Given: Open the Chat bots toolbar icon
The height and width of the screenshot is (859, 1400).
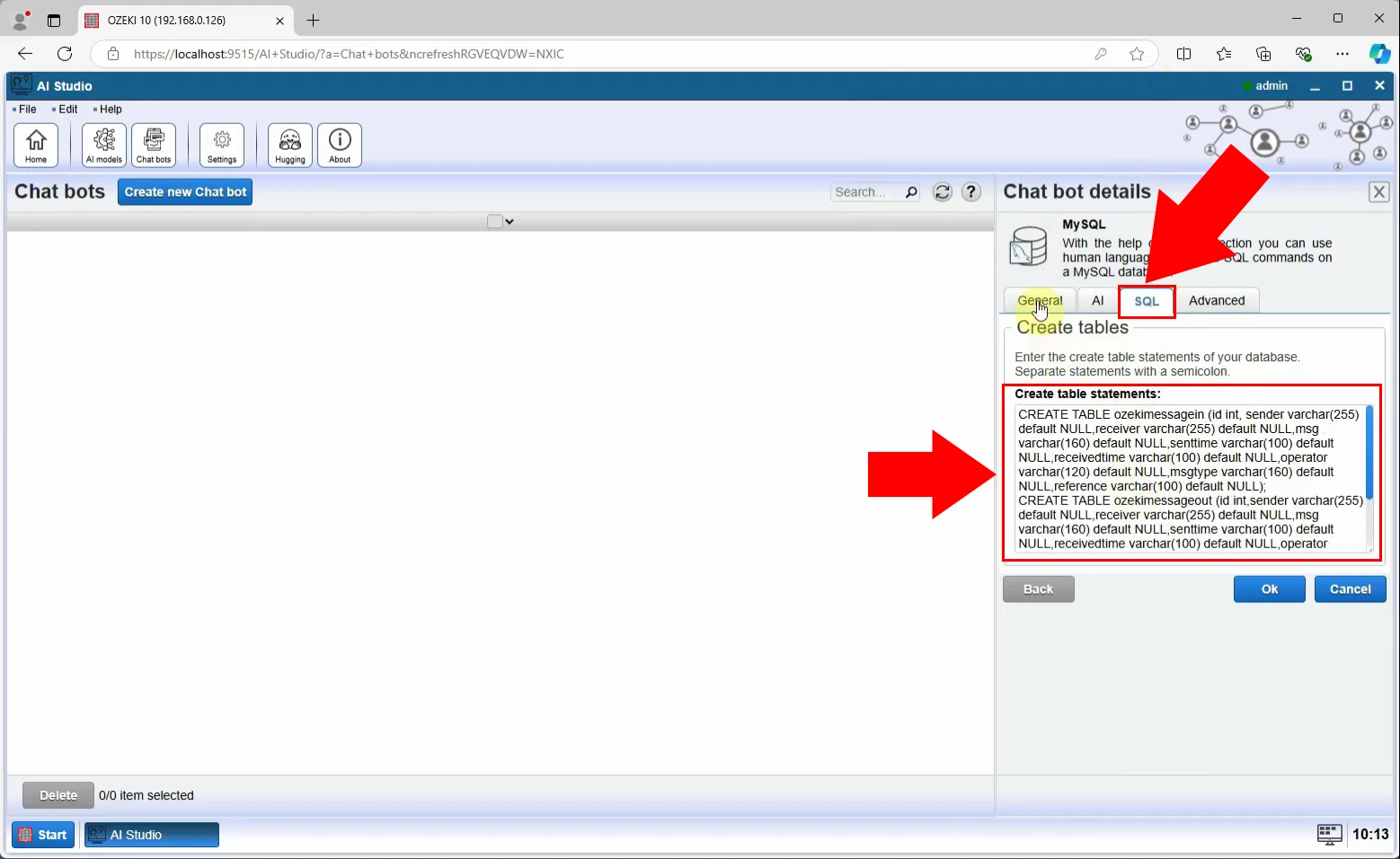Looking at the screenshot, I should [x=154, y=146].
